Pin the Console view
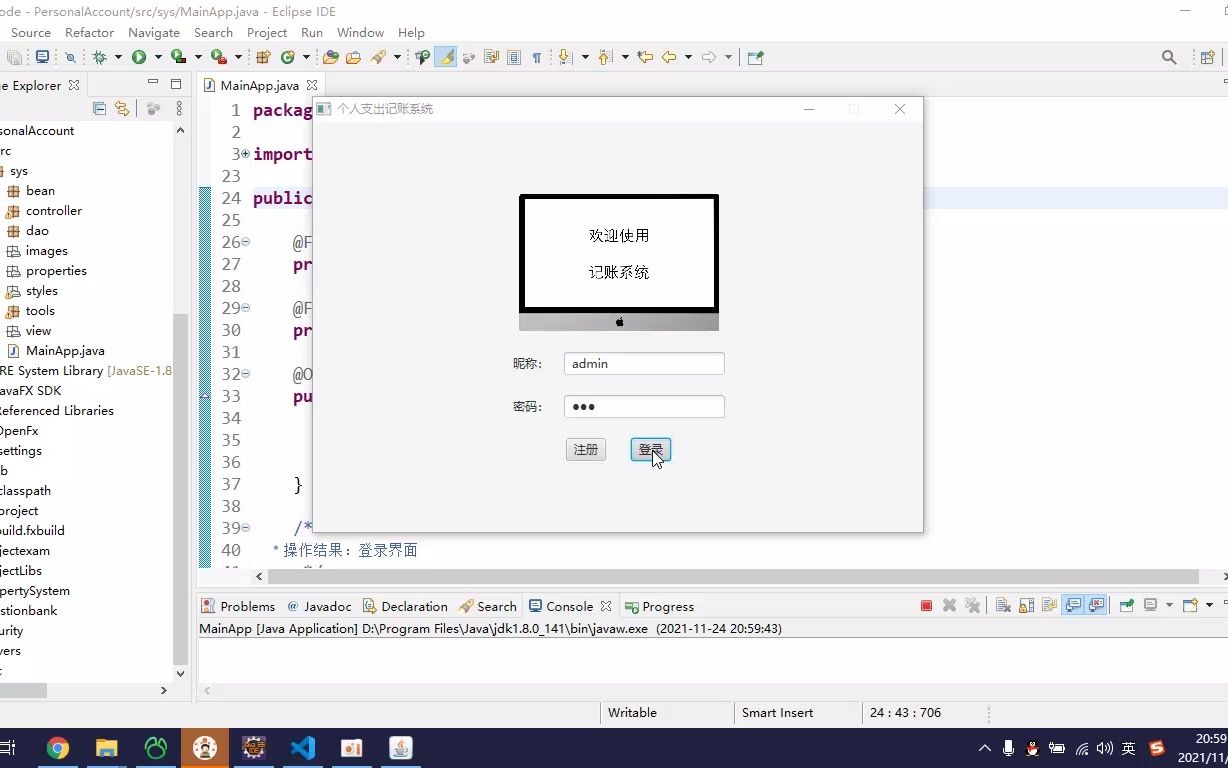The image size is (1228, 768). (1125, 605)
